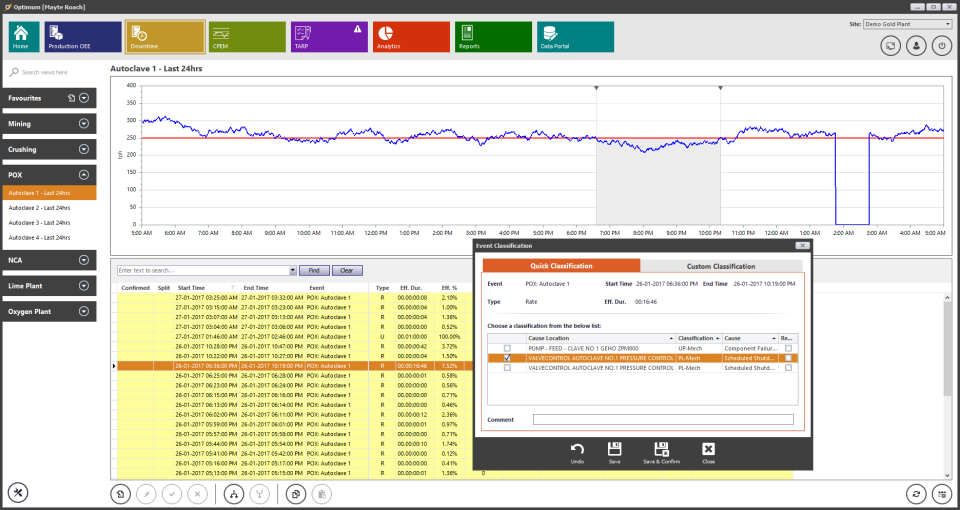Open the Data Portal tile
The width and height of the screenshot is (960, 510).
tap(576, 37)
